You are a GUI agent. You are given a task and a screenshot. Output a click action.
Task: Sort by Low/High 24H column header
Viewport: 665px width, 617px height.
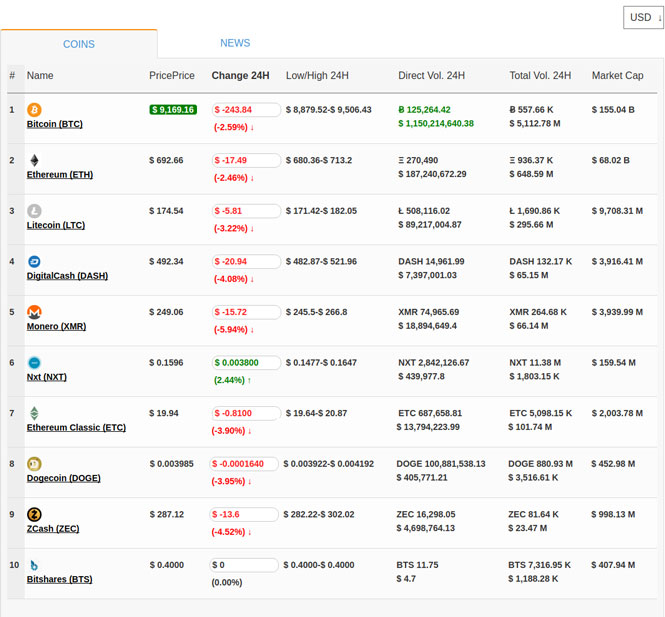click(x=317, y=75)
